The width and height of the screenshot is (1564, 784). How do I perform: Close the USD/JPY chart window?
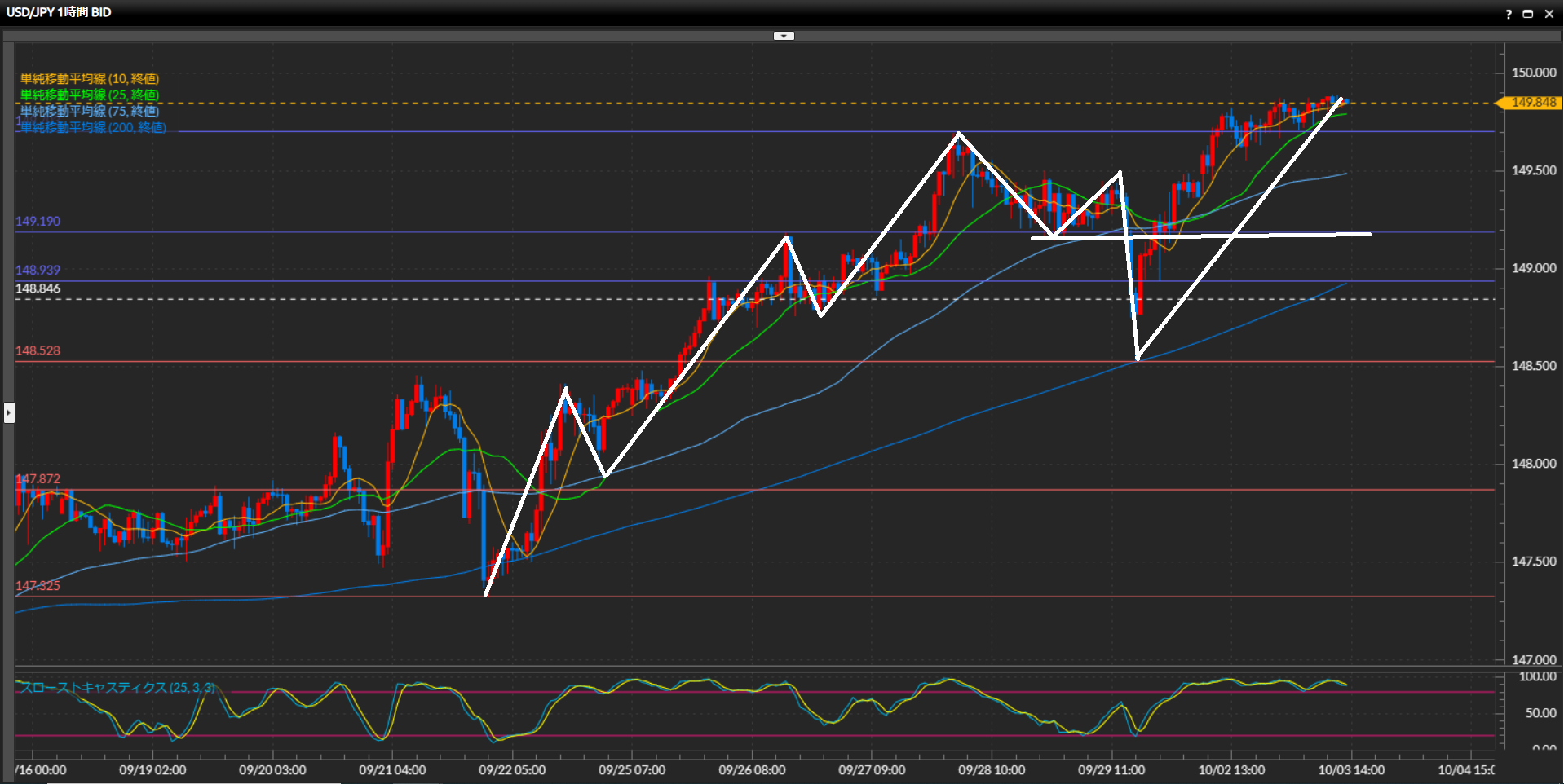click(x=1549, y=14)
